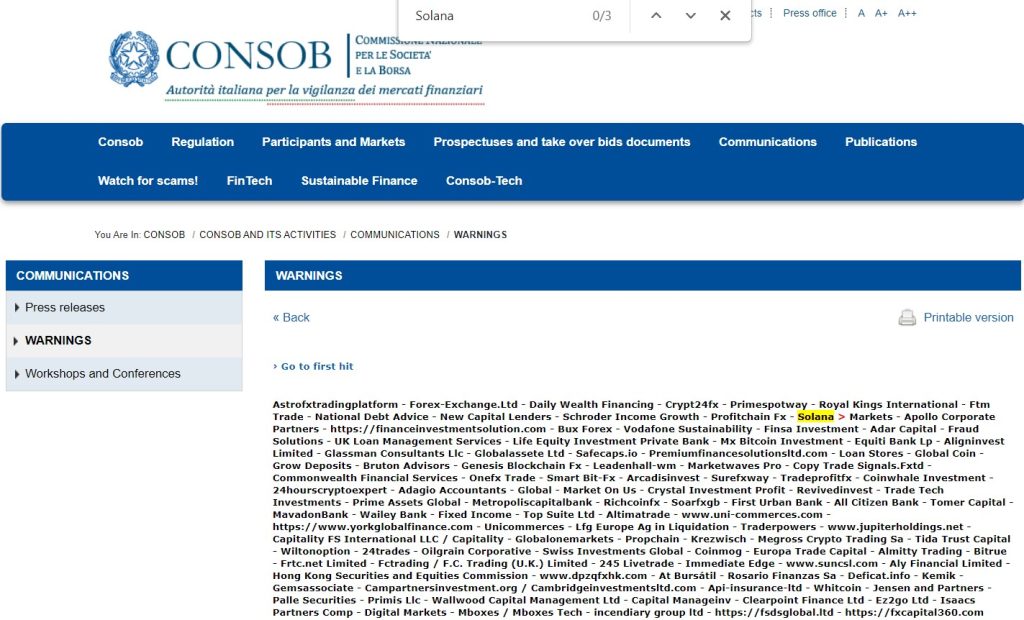1024x620 pixels.
Task: Expand Press releases sidebar arrow
Action: [16, 308]
